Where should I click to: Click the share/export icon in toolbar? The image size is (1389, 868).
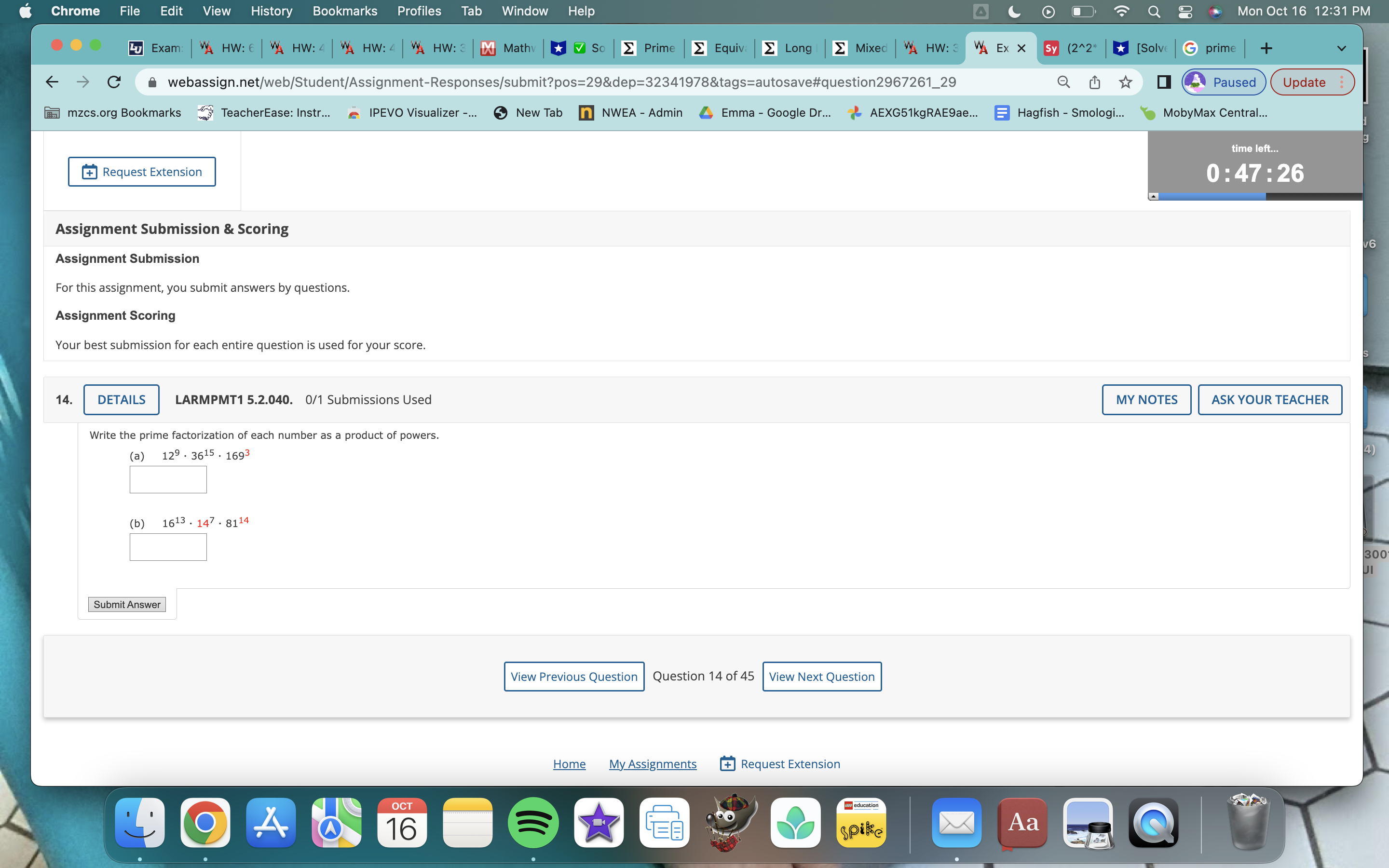tap(1095, 82)
